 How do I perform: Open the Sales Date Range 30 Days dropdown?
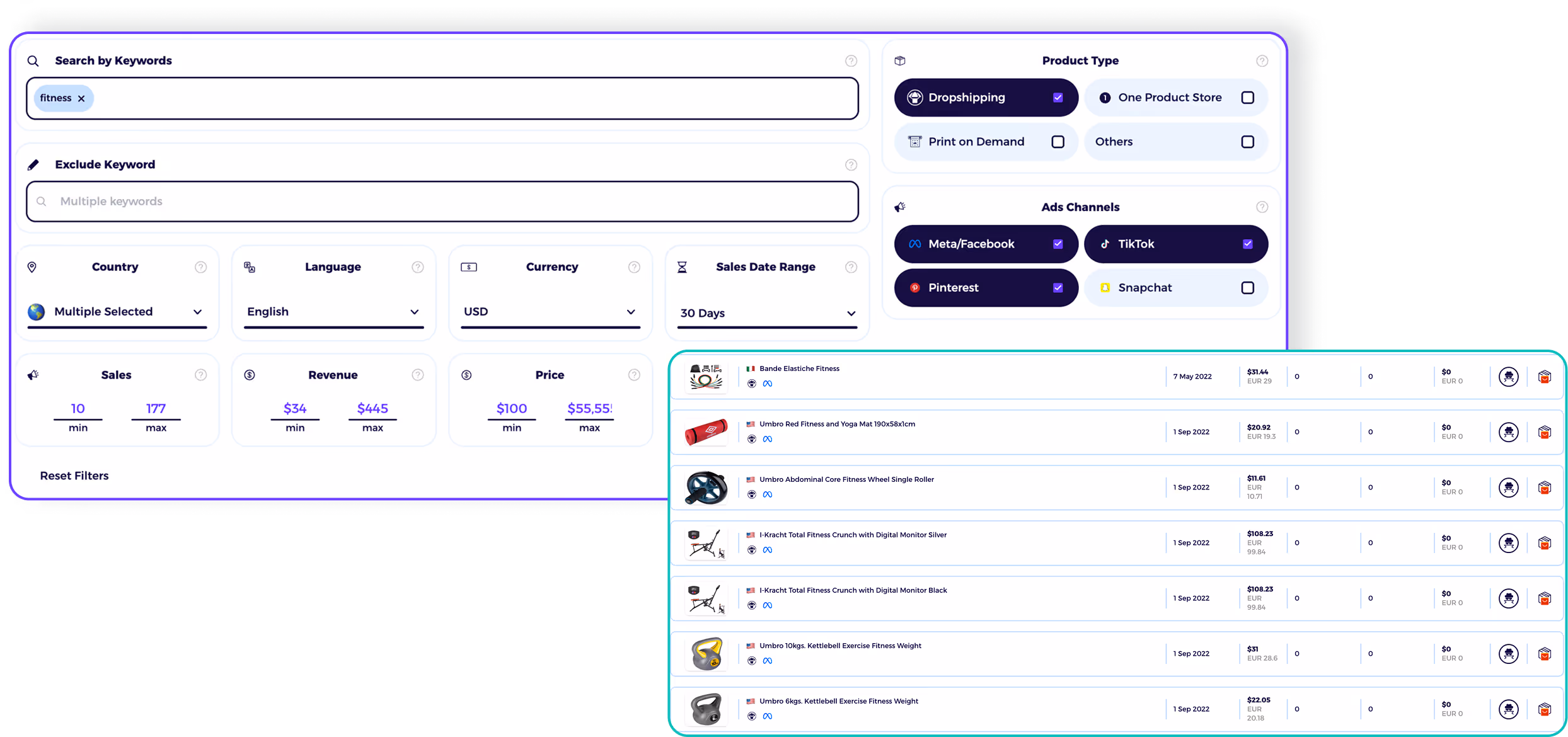767,313
